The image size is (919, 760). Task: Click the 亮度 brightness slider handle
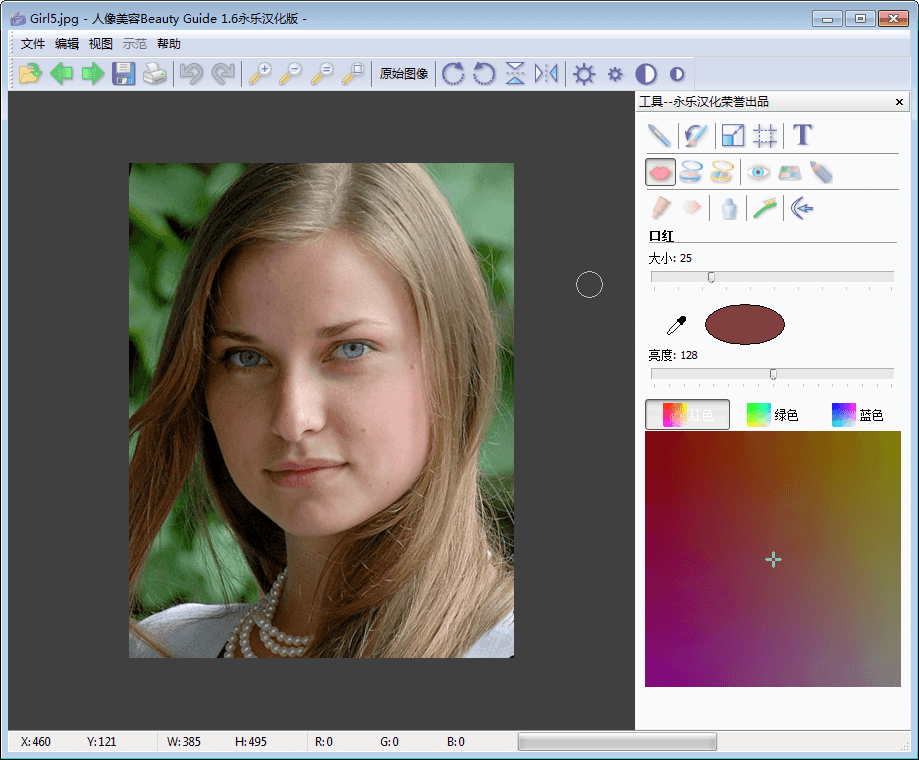773,374
